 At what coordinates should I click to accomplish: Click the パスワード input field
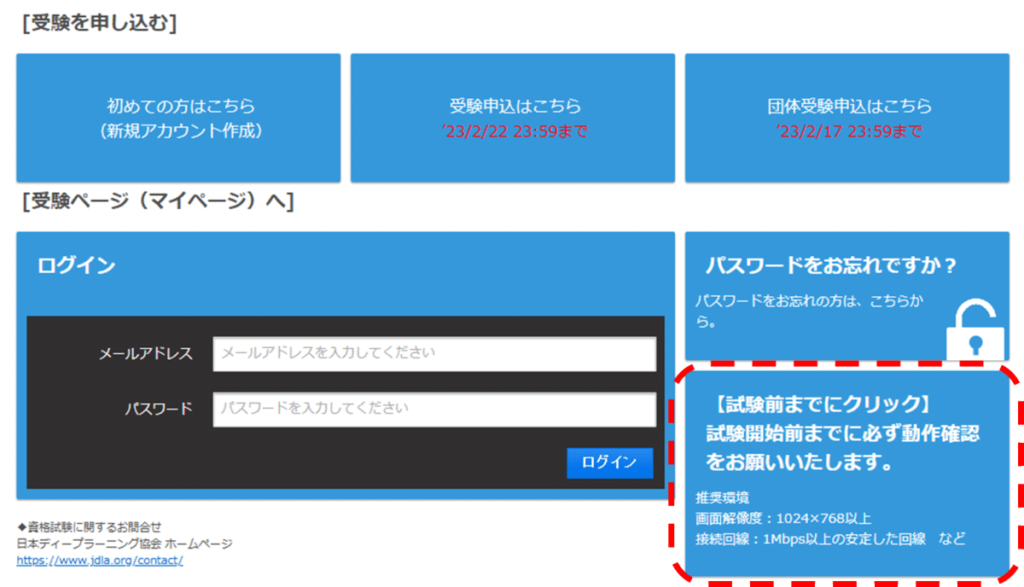coord(434,409)
